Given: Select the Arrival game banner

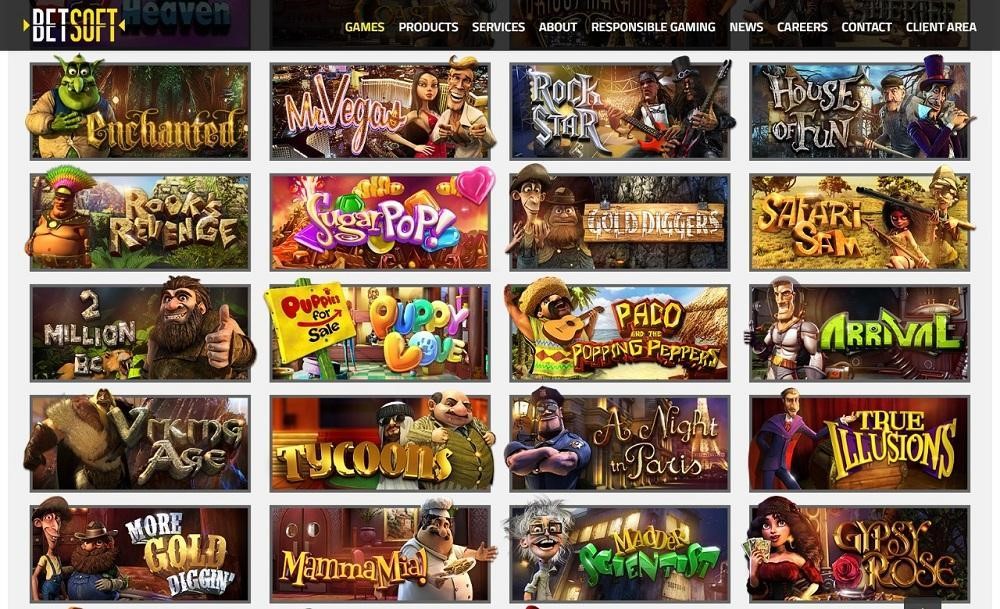Looking at the screenshot, I should click(x=860, y=333).
